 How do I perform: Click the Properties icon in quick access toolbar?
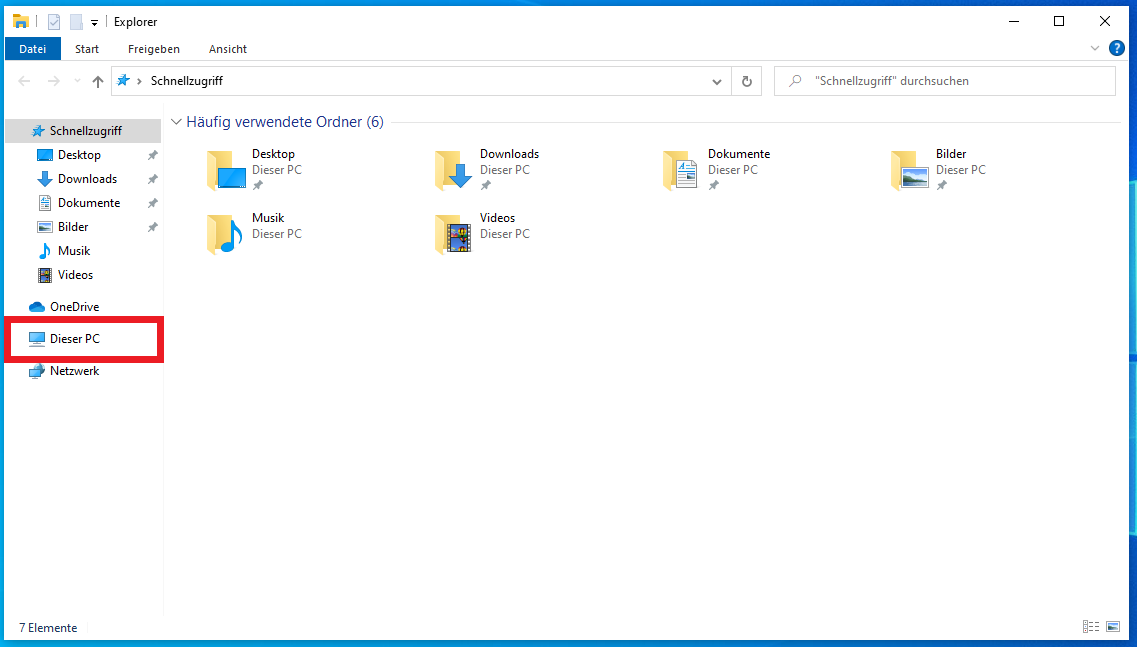(x=54, y=22)
